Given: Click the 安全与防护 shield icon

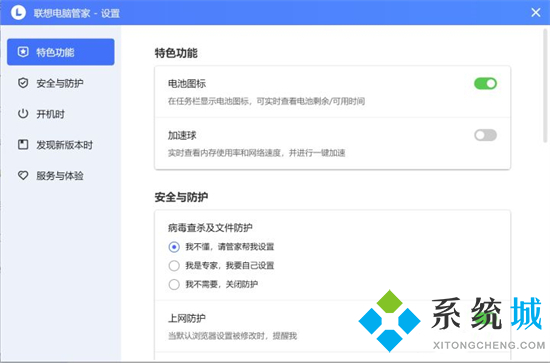Looking at the screenshot, I should tap(23, 83).
